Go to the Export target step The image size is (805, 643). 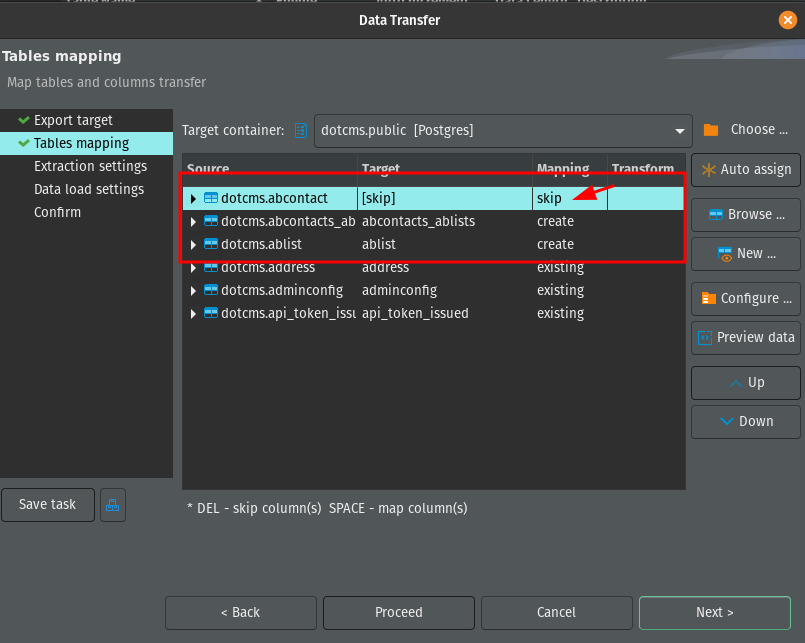click(x=73, y=120)
